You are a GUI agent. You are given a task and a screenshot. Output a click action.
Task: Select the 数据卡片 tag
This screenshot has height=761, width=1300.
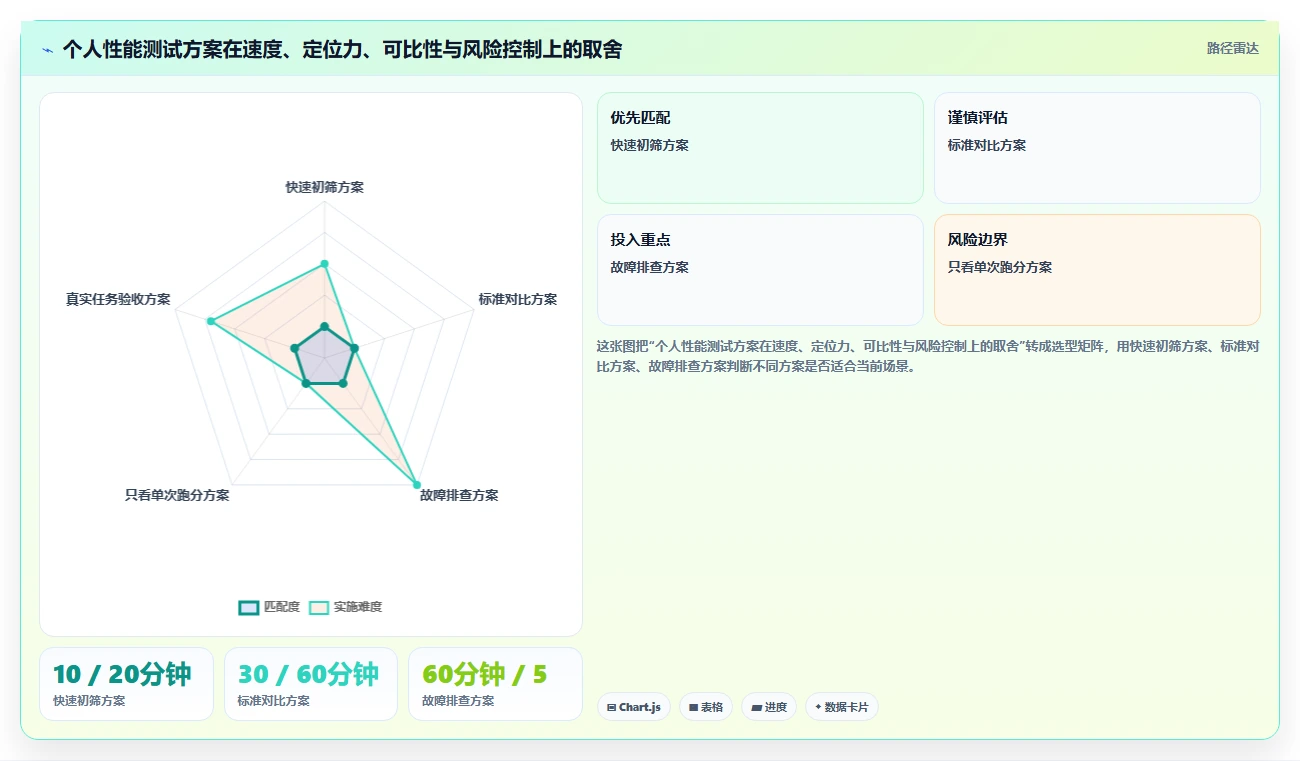tap(842, 707)
